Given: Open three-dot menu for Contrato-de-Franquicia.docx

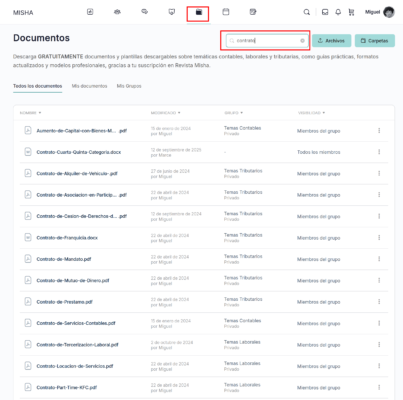Looking at the screenshot, I should pyautogui.click(x=379, y=238).
